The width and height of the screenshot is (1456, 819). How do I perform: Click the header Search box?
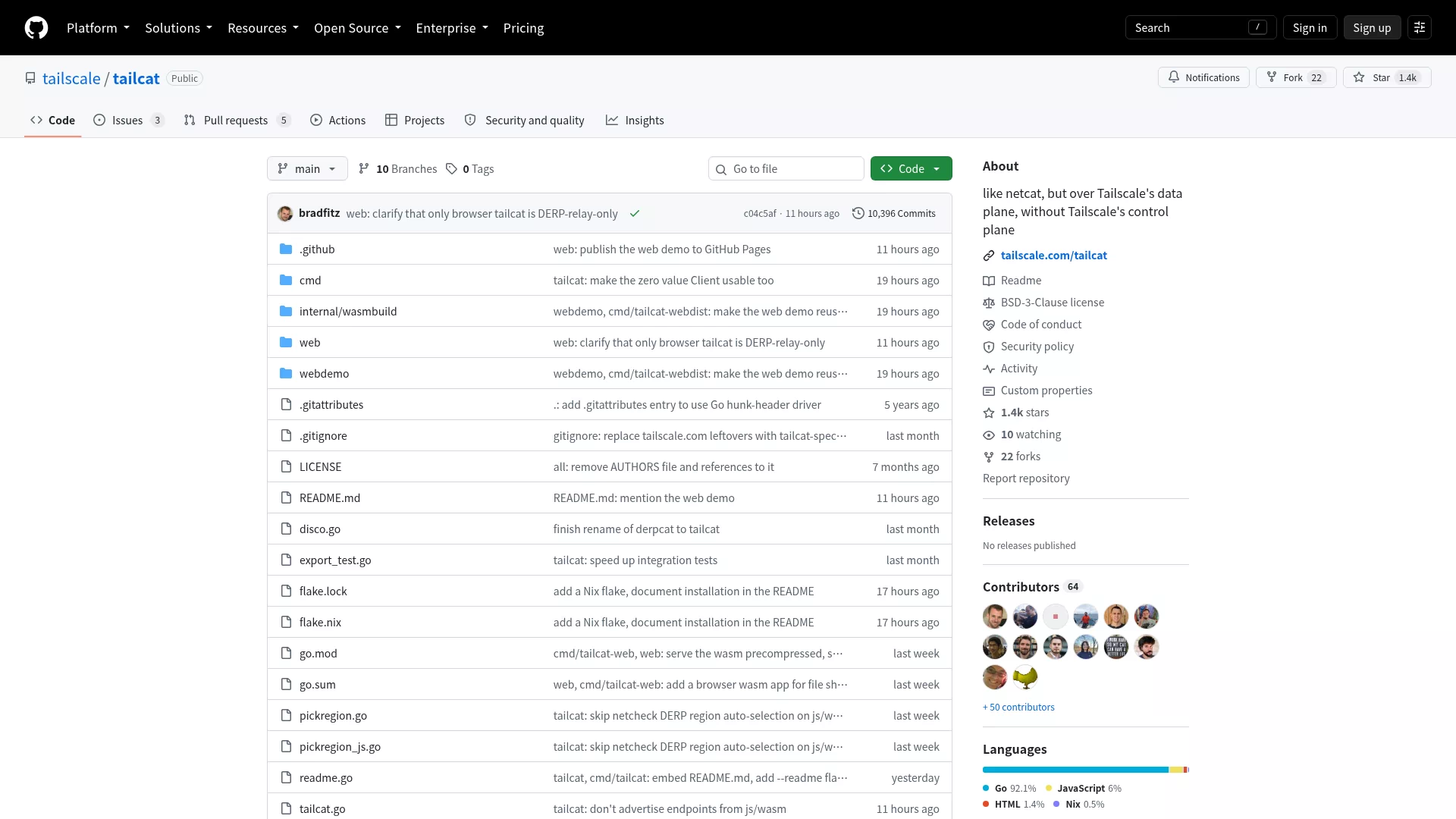tap(1200, 28)
